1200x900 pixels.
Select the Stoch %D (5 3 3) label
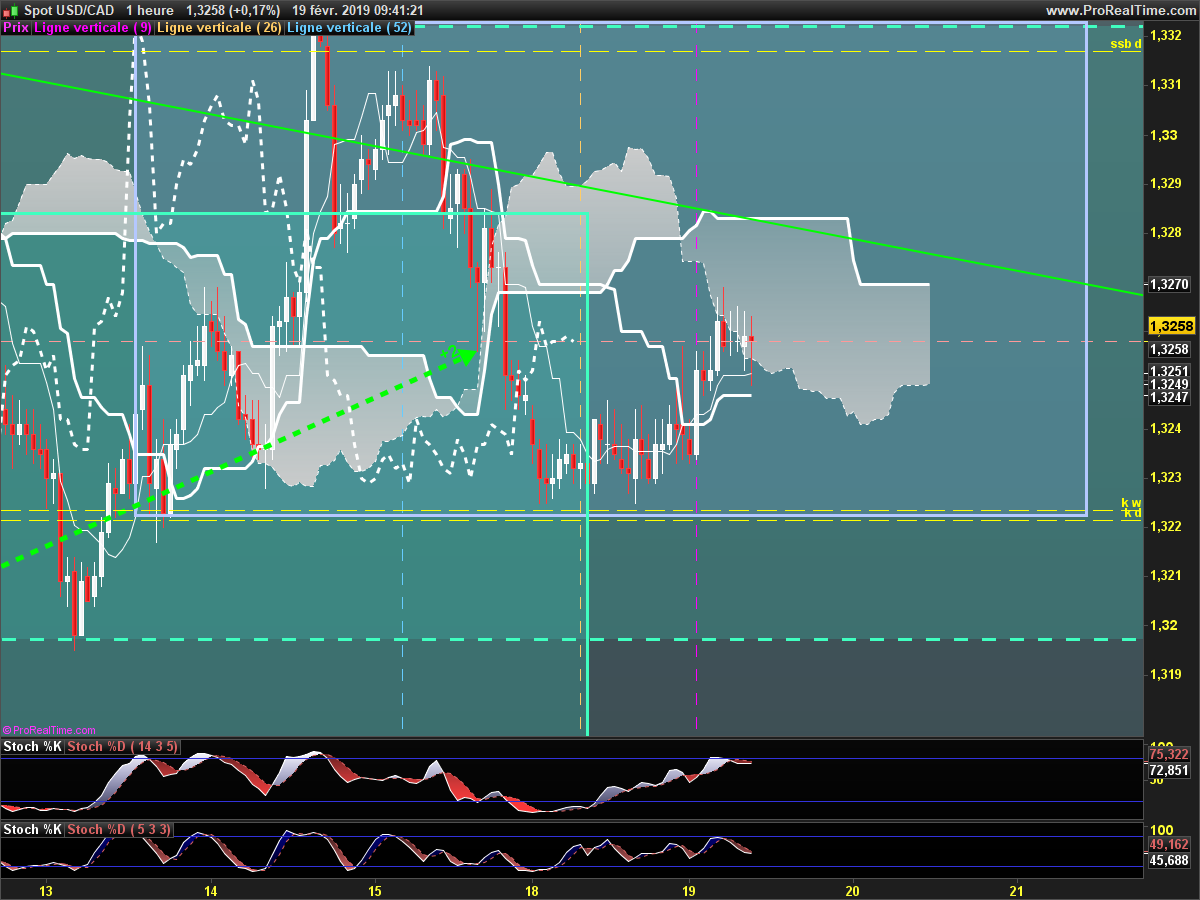pyautogui.click(x=119, y=830)
